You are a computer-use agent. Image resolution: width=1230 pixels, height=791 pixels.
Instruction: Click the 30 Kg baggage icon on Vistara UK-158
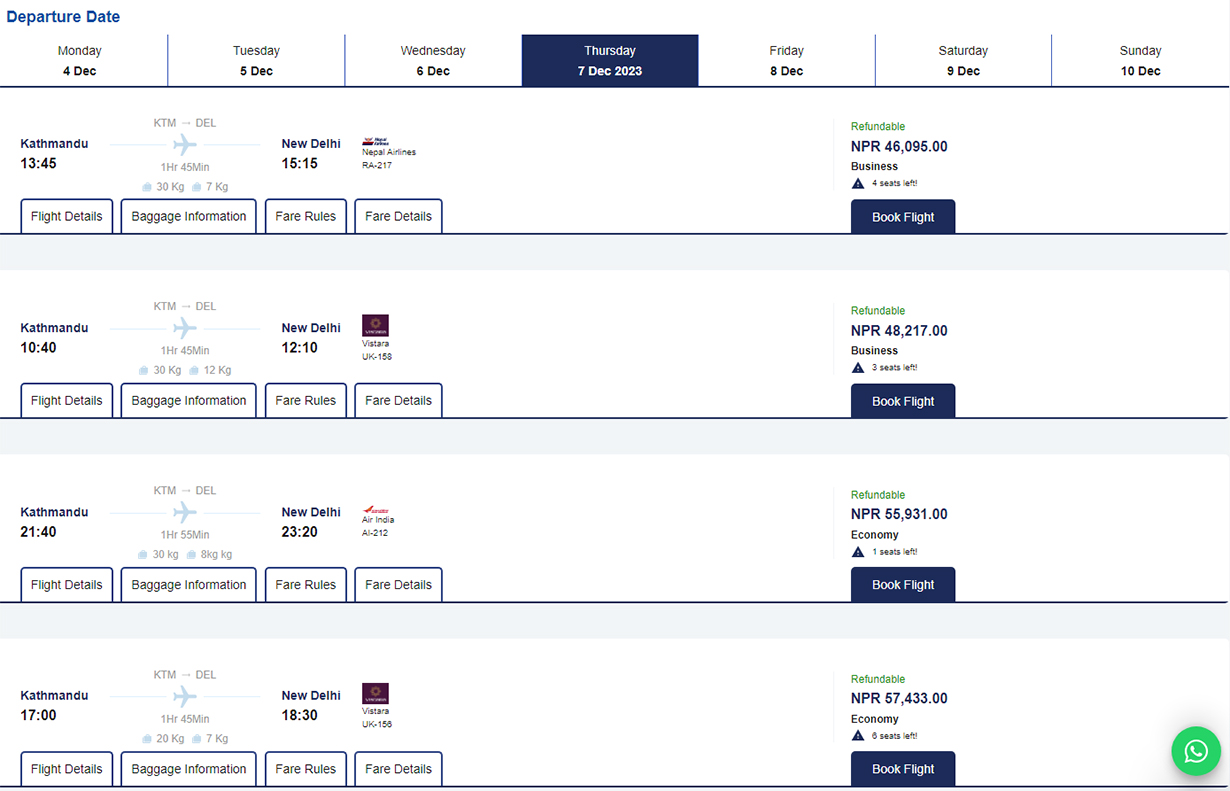pos(145,370)
